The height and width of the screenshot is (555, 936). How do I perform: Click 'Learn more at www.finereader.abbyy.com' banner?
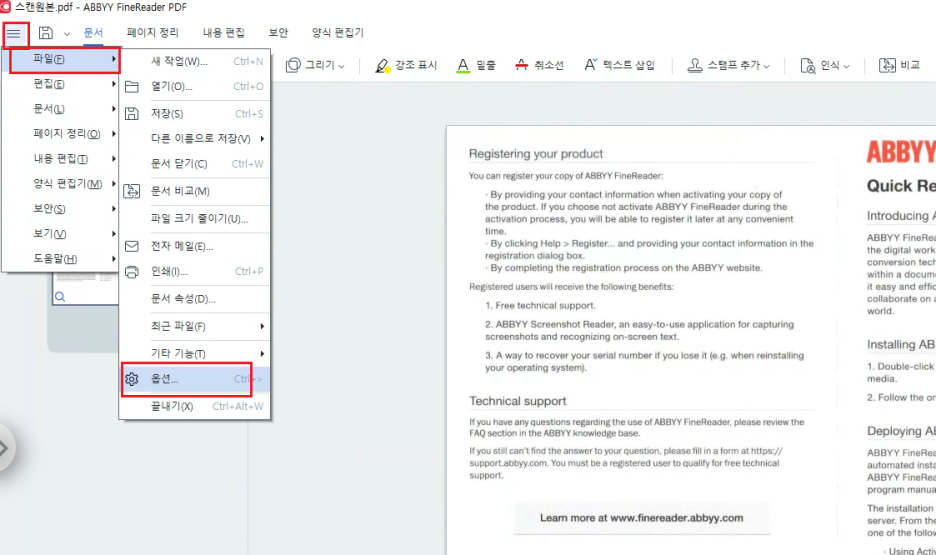pos(642,518)
